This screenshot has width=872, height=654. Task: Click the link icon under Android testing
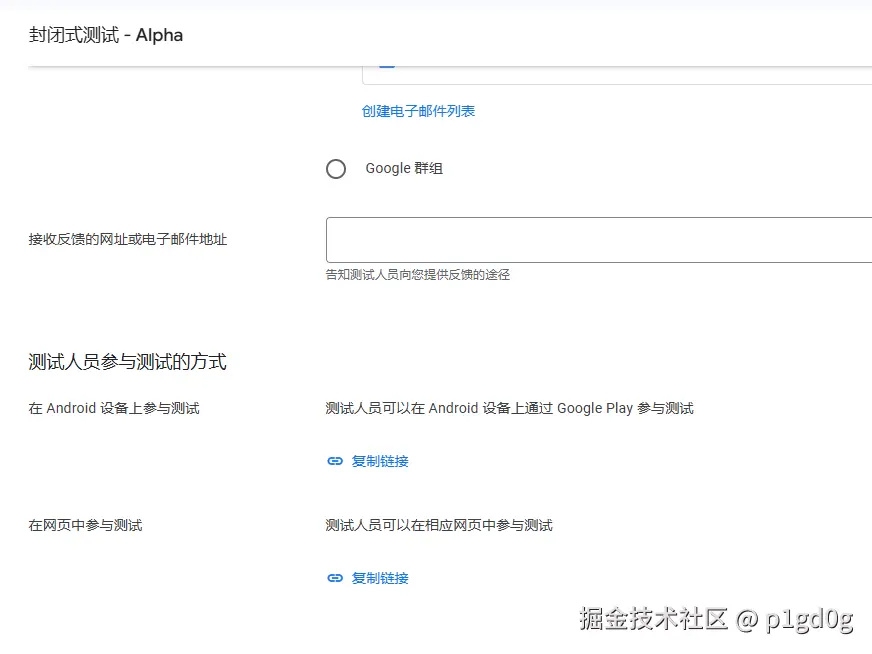point(335,461)
